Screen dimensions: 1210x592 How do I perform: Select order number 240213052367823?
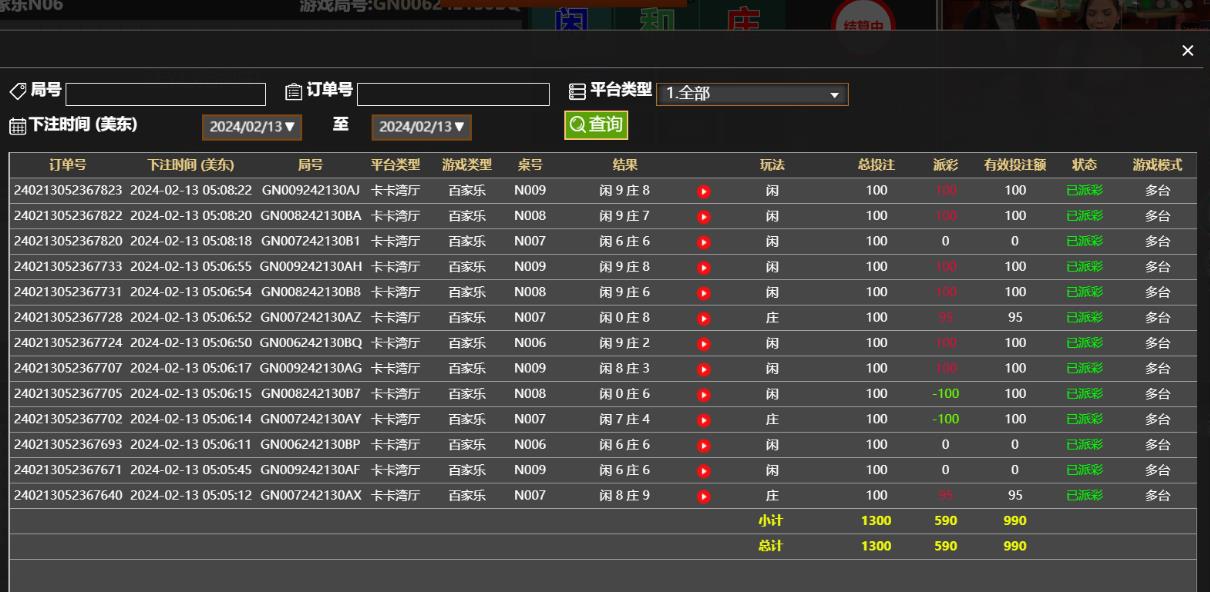[68, 190]
